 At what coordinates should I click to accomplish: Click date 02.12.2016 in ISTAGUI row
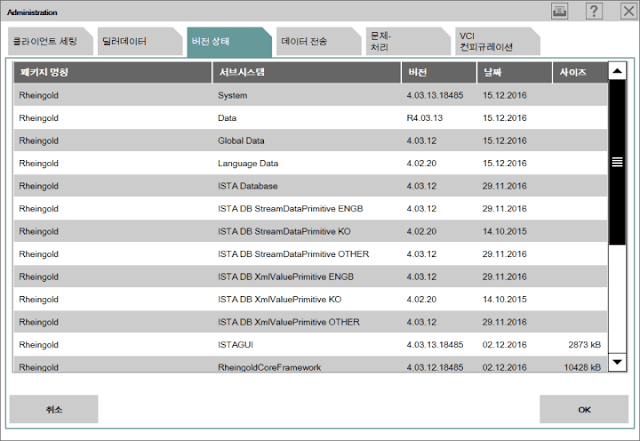click(x=504, y=345)
